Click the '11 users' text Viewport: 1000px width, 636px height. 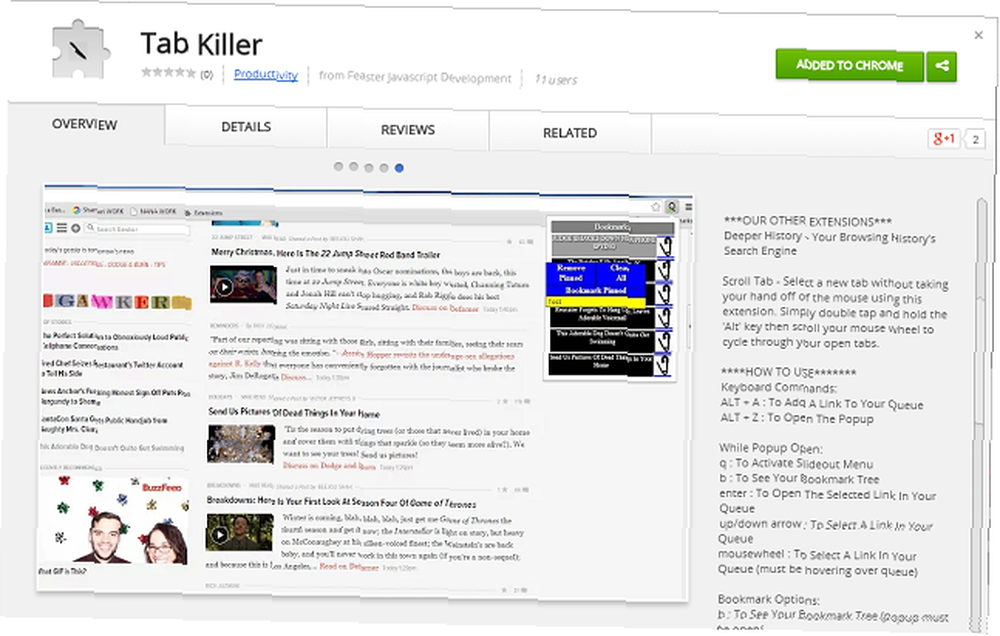click(555, 80)
